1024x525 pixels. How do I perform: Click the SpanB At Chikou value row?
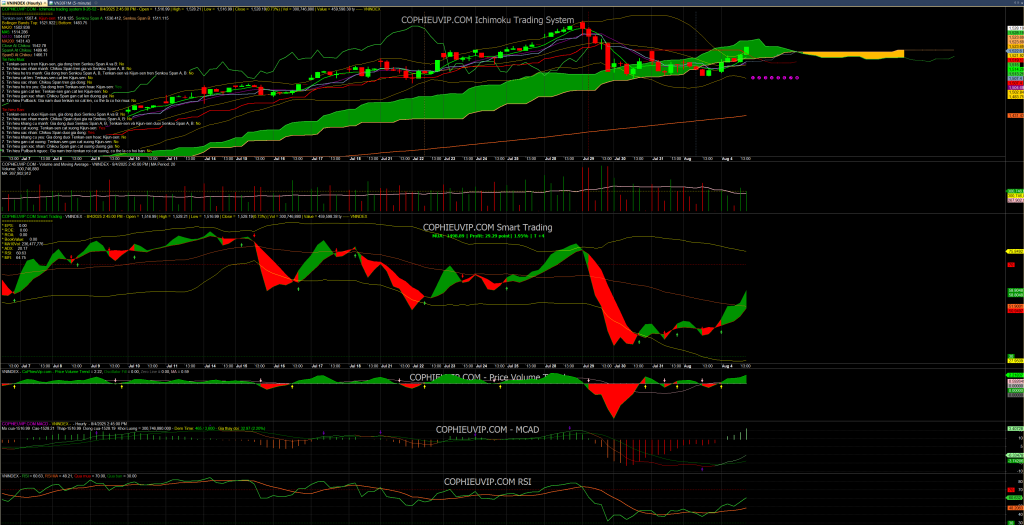(x=25, y=55)
